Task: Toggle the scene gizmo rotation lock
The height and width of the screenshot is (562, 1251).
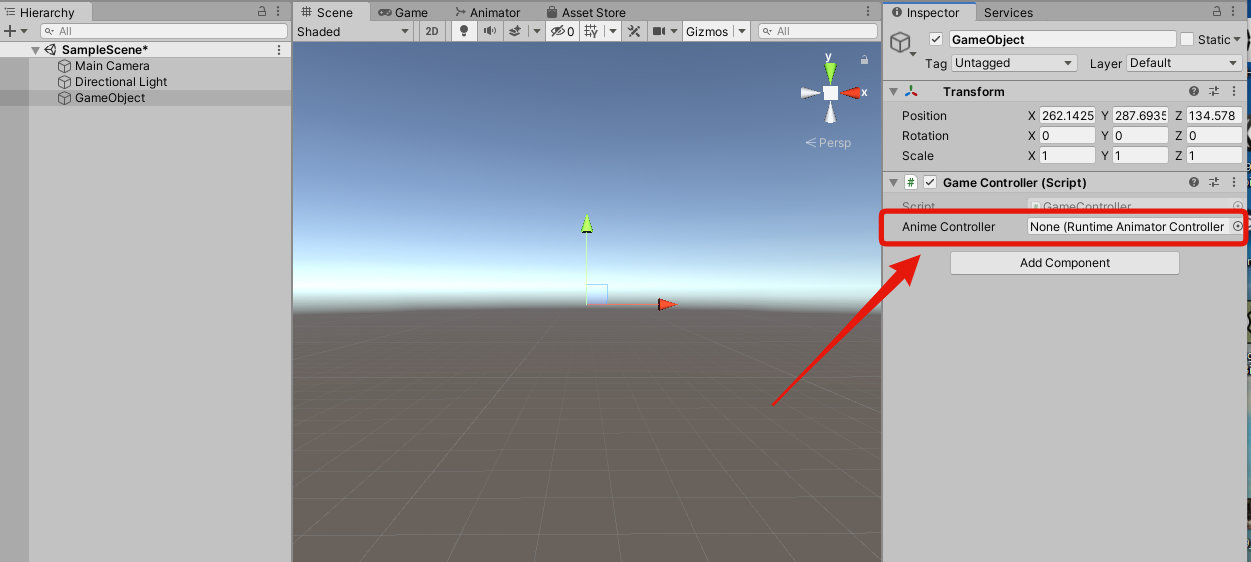Action: pos(864,61)
